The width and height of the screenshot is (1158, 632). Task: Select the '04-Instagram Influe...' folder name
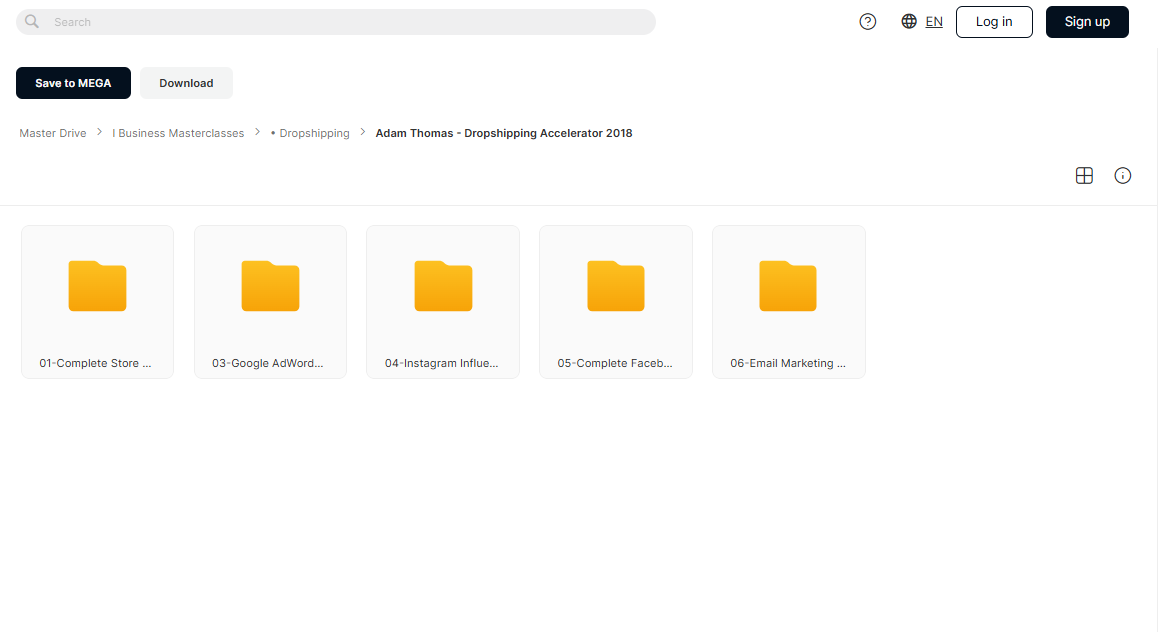(442, 363)
